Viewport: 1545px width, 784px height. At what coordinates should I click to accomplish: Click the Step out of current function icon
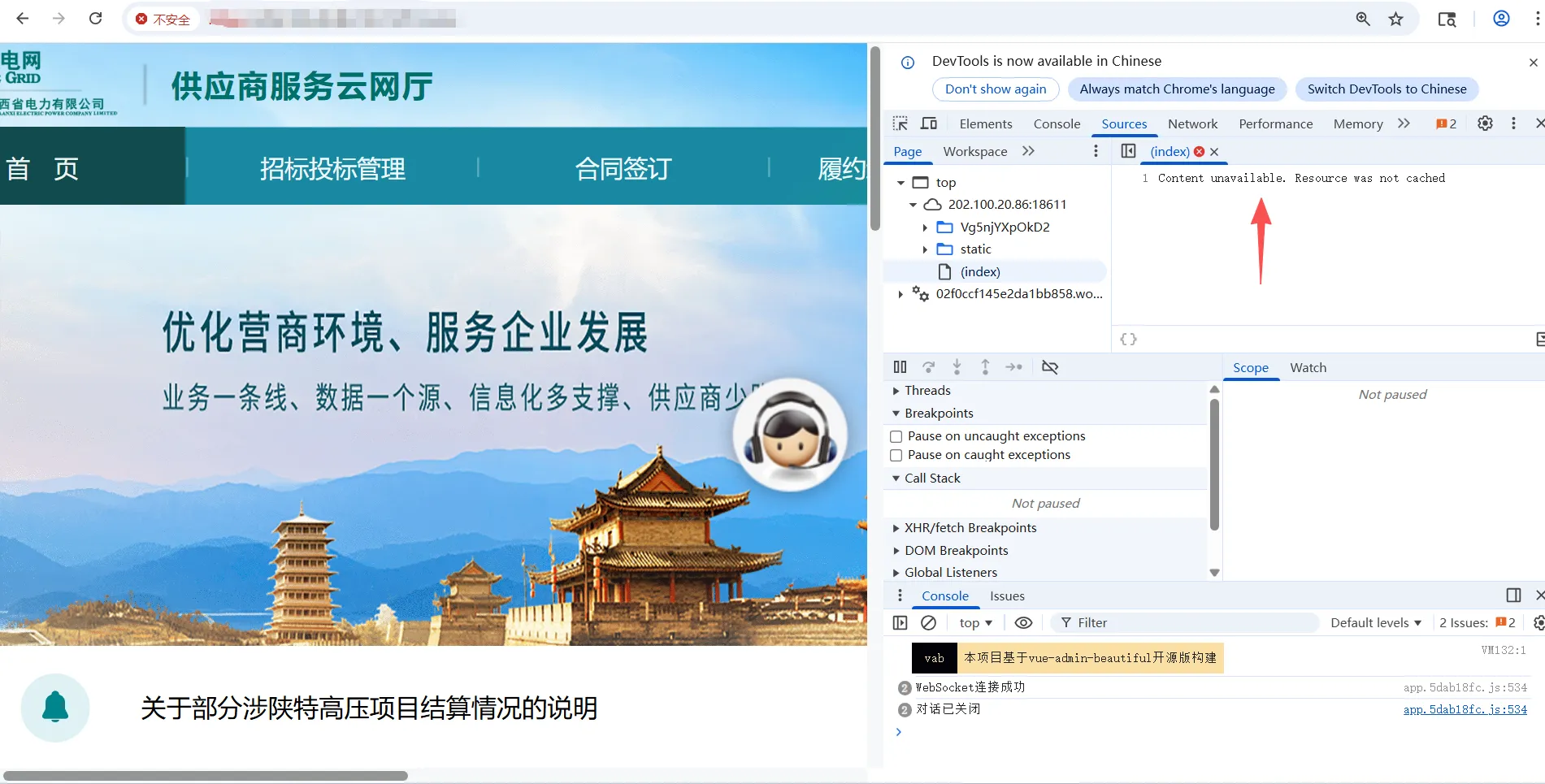[x=985, y=366]
